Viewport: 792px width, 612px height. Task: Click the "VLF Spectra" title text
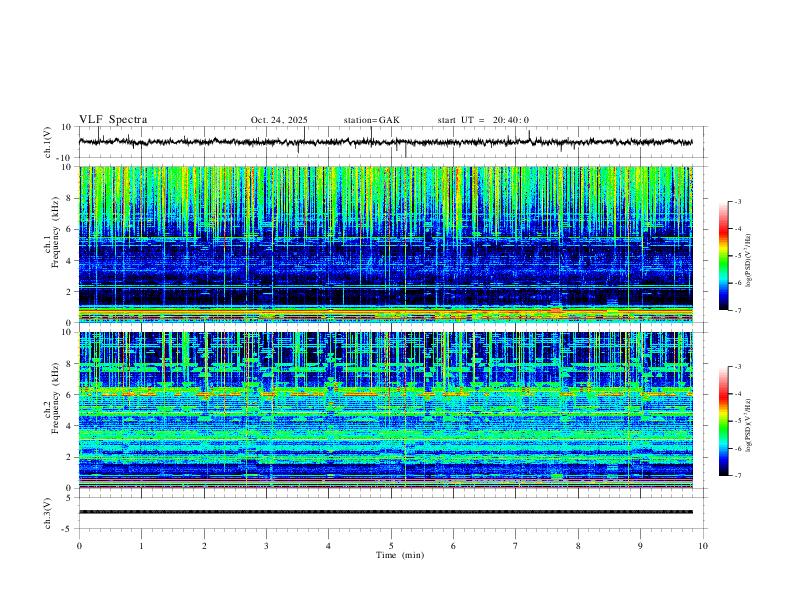[x=113, y=120]
